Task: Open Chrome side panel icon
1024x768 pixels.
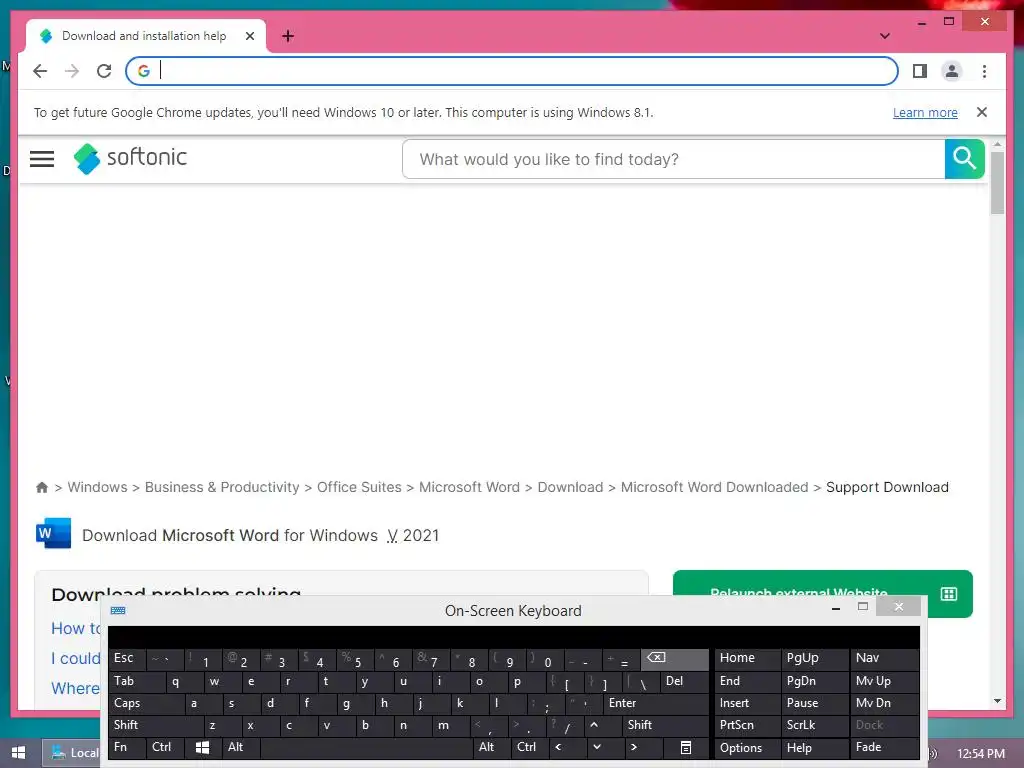Action: click(920, 71)
